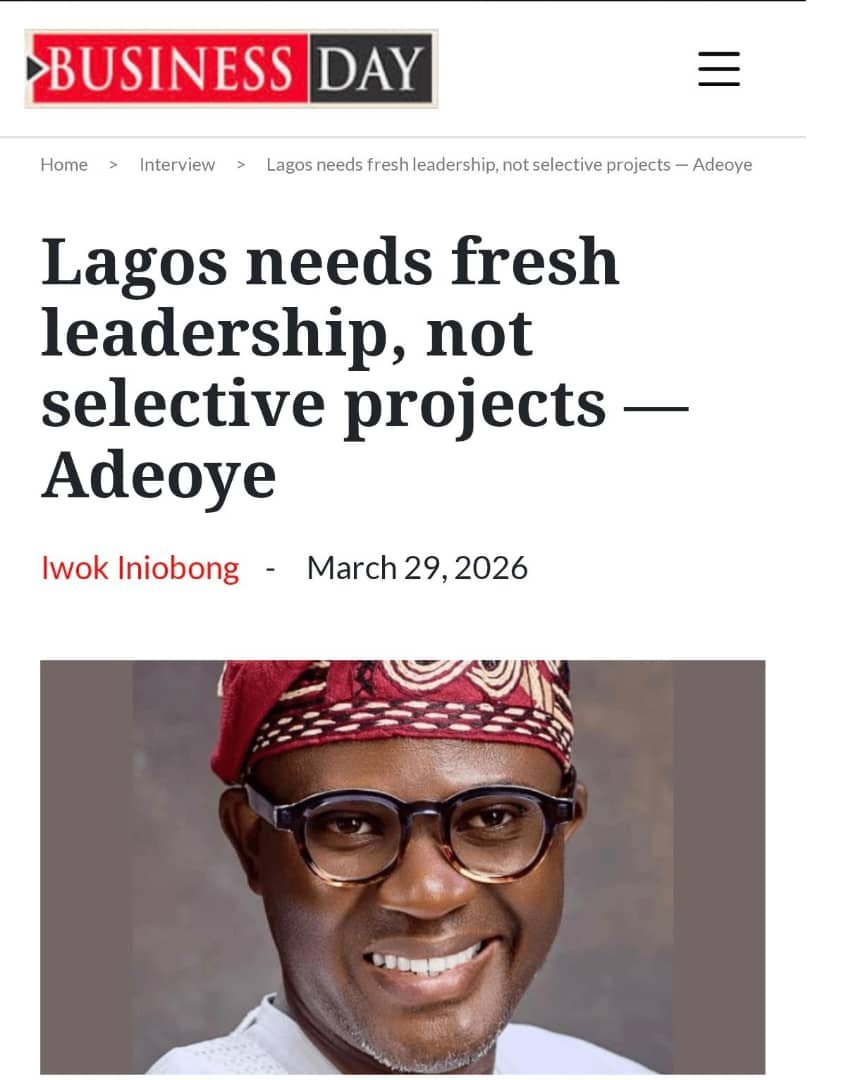This screenshot has width=846, height=1080.
Task: Click the chevron between Home and Interview breadcrumbs
Action: click(111, 164)
